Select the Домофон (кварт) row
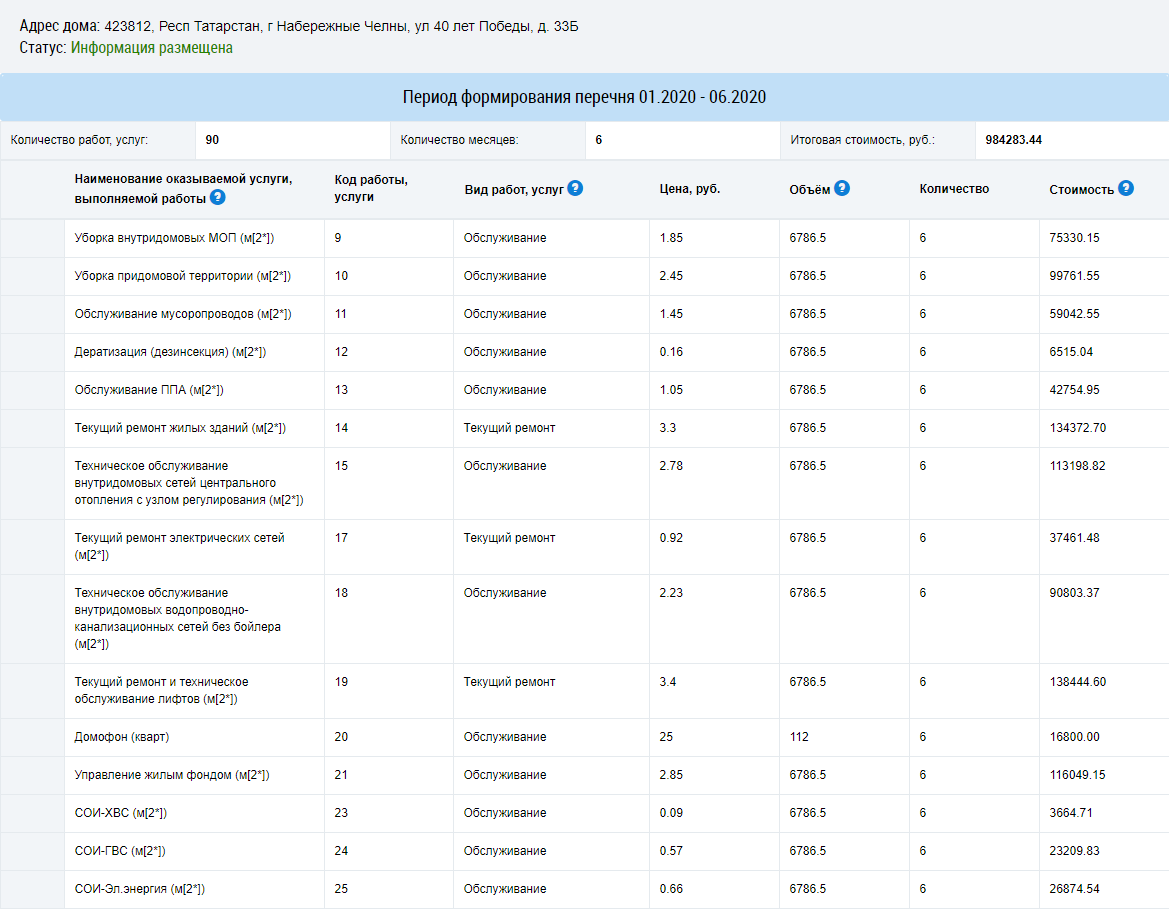 (x=584, y=737)
